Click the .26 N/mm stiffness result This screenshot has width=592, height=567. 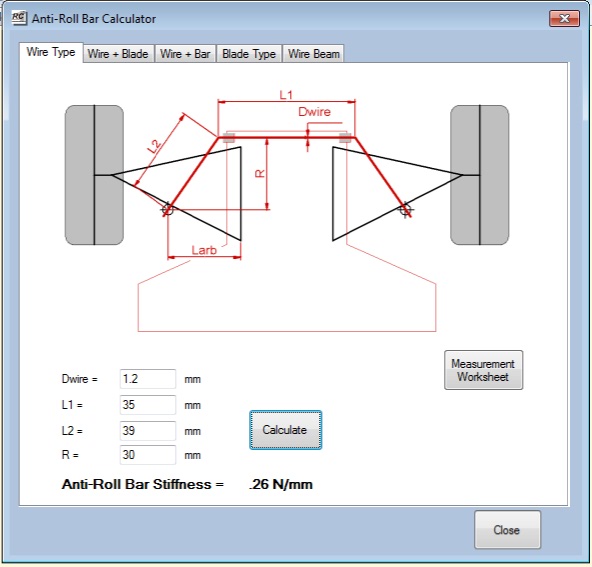tap(281, 484)
